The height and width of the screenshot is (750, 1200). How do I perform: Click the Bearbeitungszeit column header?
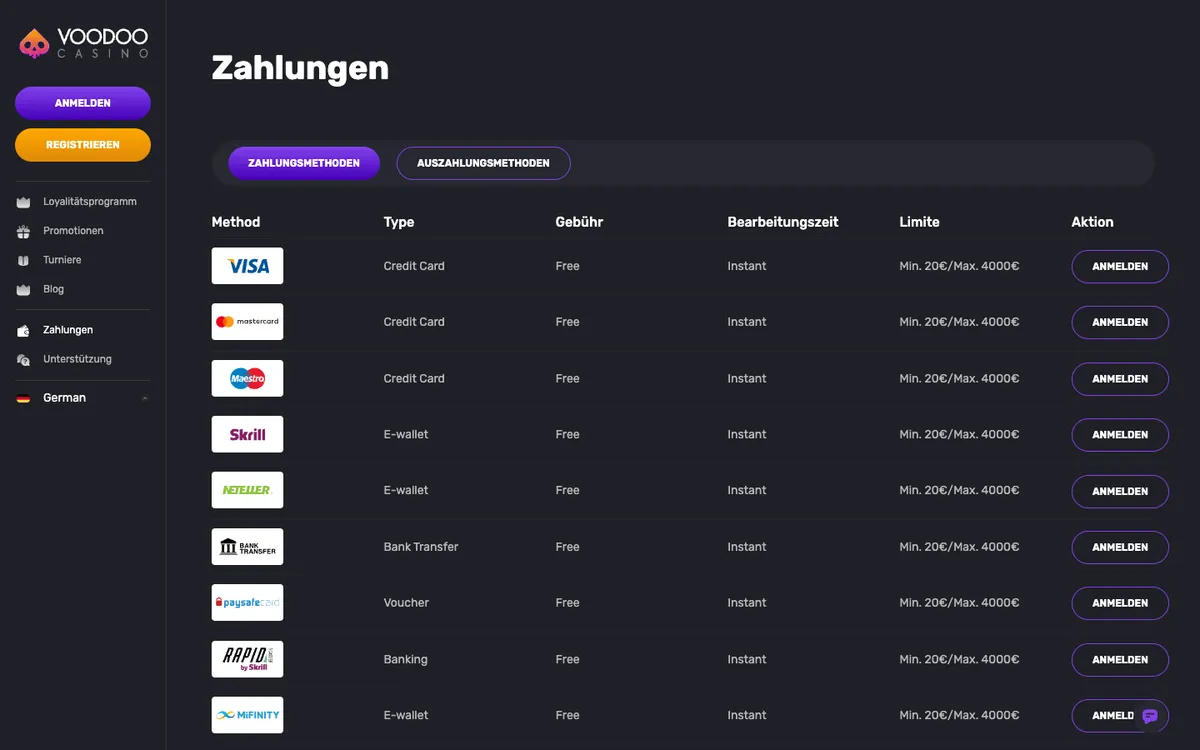click(783, 222)
